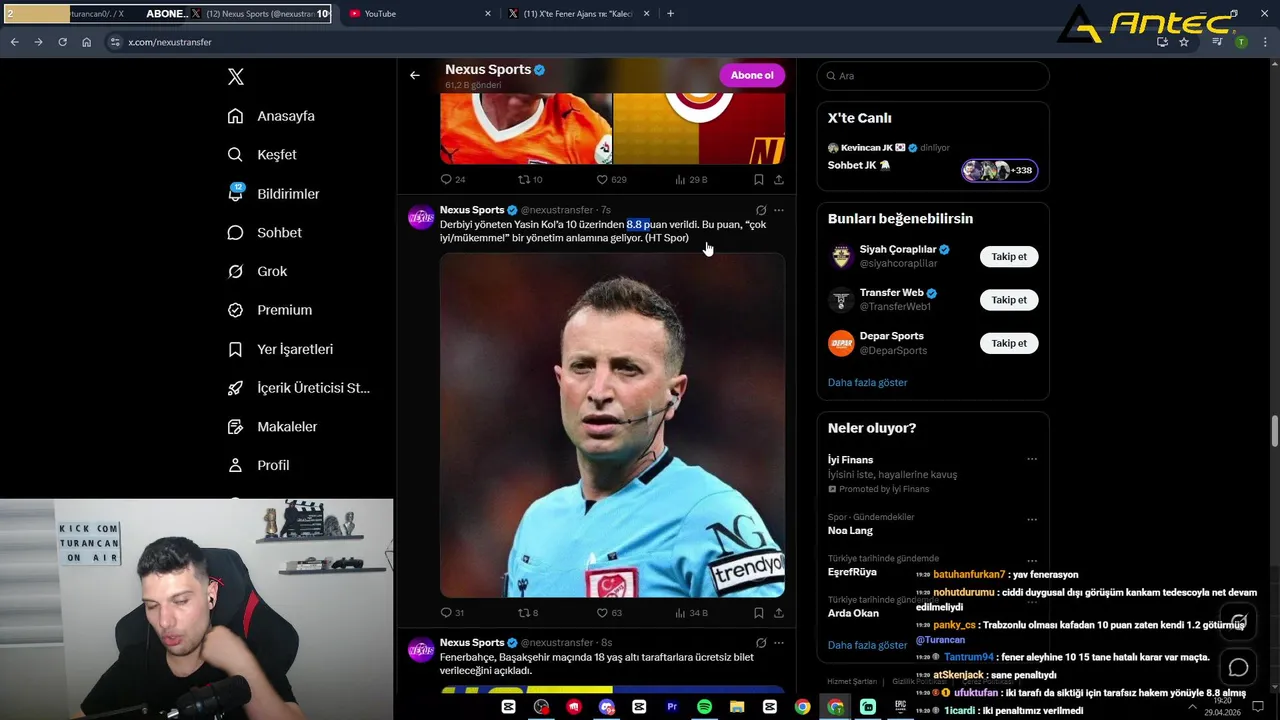1280x720 pixels.
Task: Open Premium page
Action: [270, 310]
